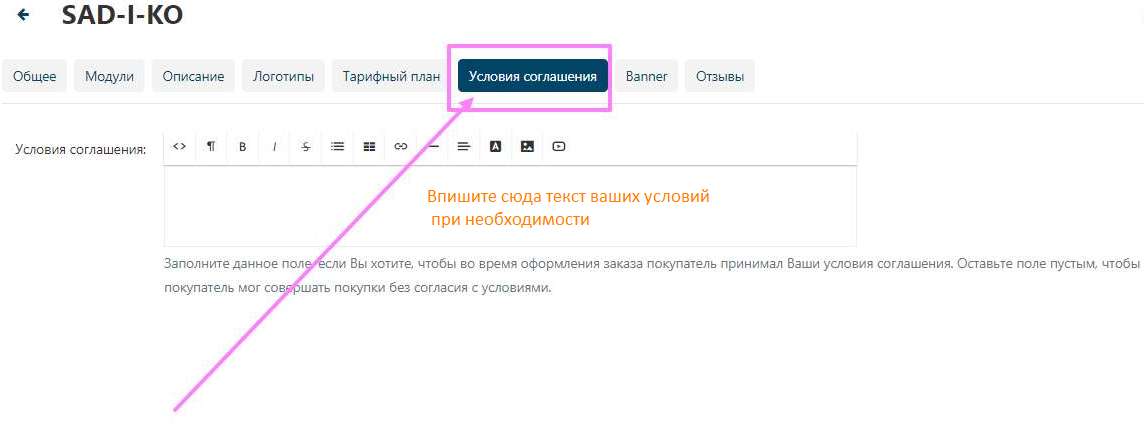
Task: Toggle HTML source code view
Action: (x=179, y=147)
